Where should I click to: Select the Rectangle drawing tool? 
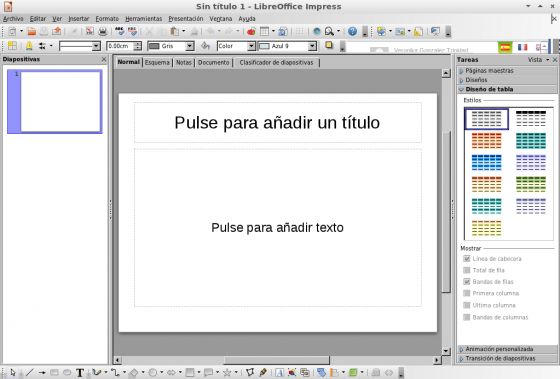coord(54,373)
